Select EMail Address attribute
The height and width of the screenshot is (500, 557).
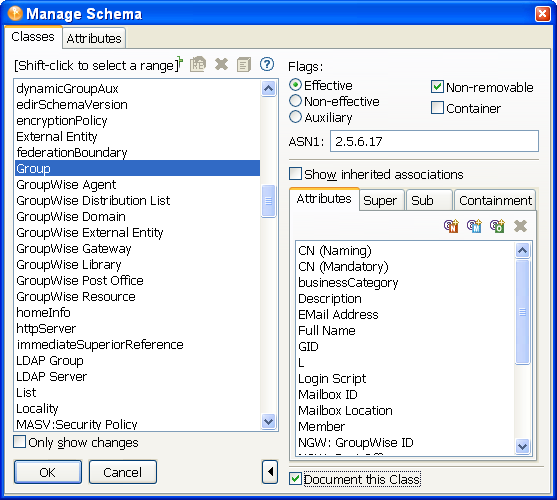[x=405, y=314]
